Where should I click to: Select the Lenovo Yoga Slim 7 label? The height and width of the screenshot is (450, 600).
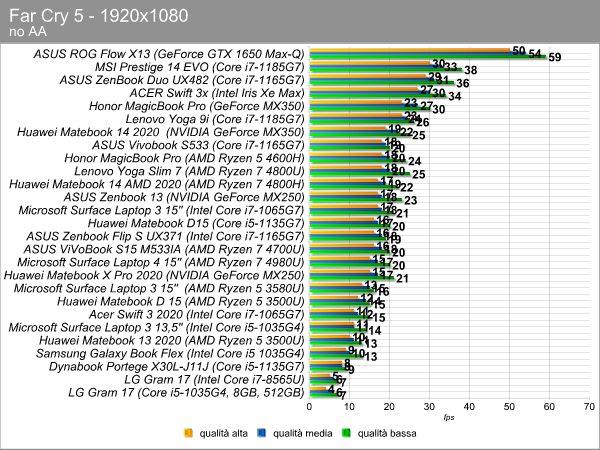[189, 171]
